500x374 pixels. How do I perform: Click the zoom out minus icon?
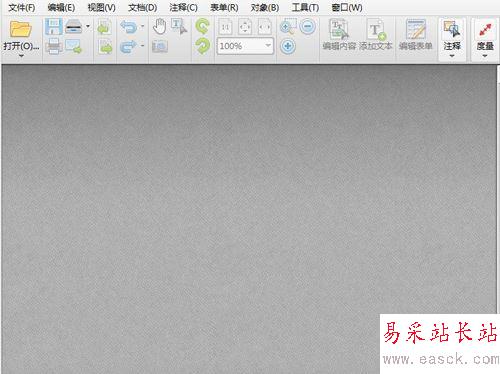pyautogui.click(x=307, y=26)
